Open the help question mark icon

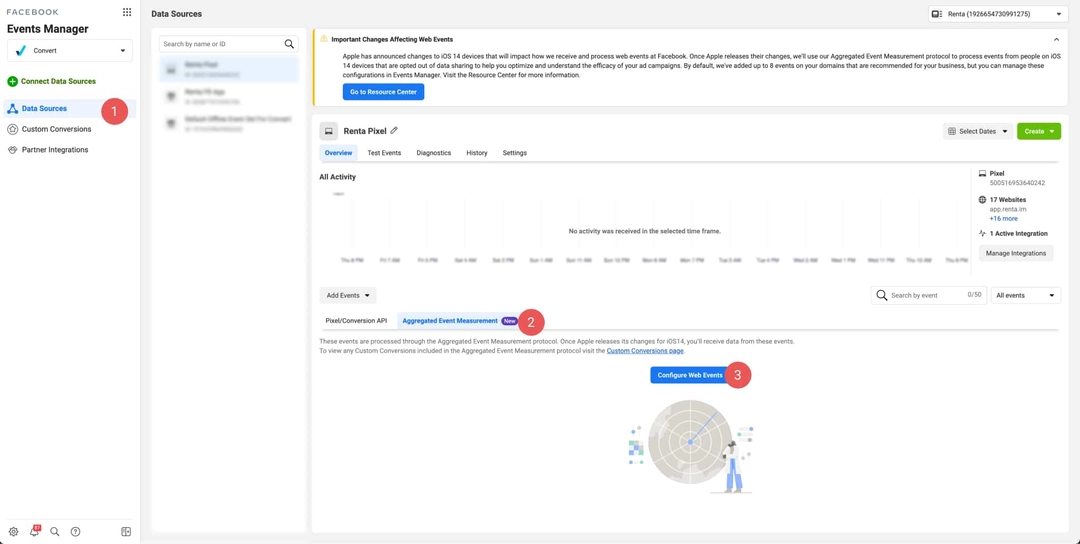click(x=76, y=532)
